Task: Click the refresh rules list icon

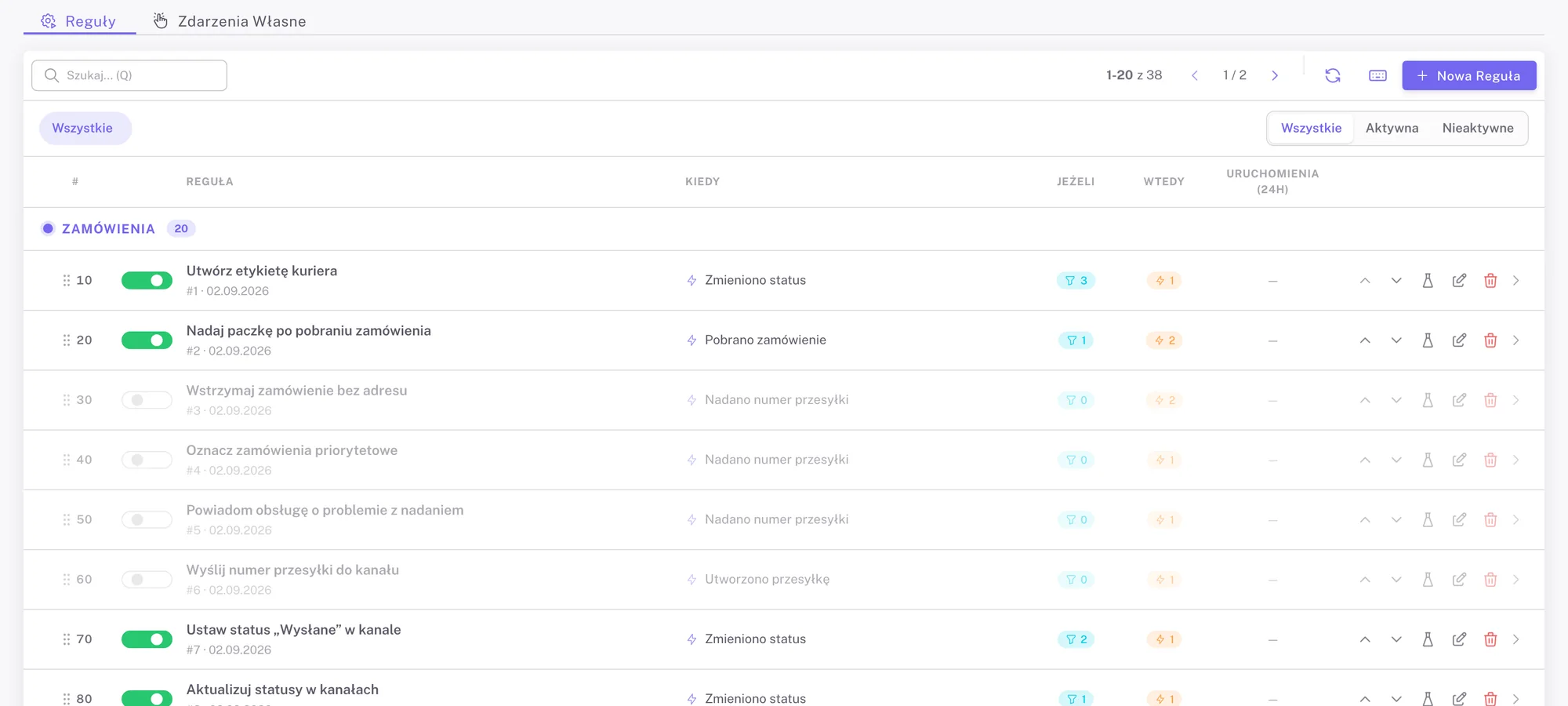Action: (1333, 75)
